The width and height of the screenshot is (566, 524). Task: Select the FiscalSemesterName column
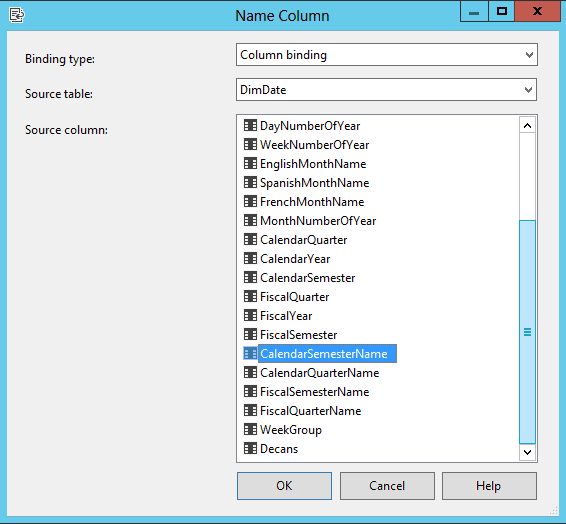coord(314,392)
